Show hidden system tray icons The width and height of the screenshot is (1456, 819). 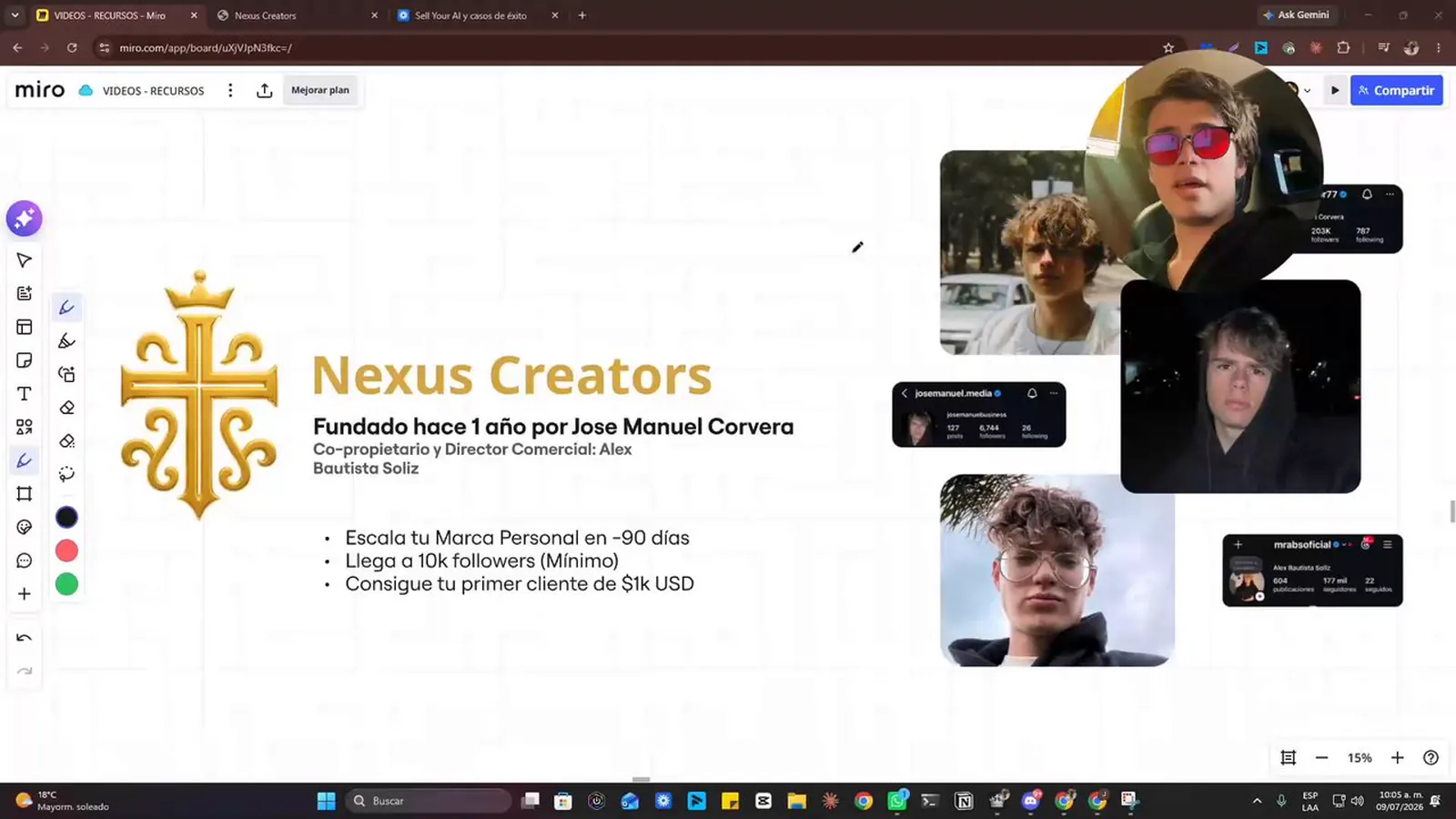(1257, 801)
